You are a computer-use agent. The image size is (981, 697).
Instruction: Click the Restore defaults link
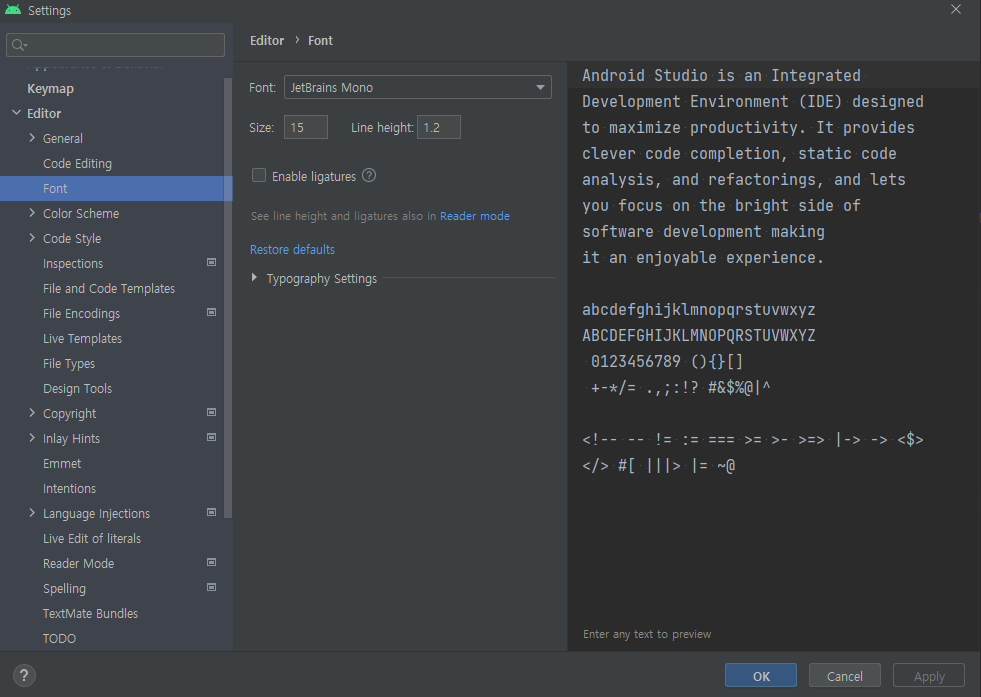tap(292, 250)
